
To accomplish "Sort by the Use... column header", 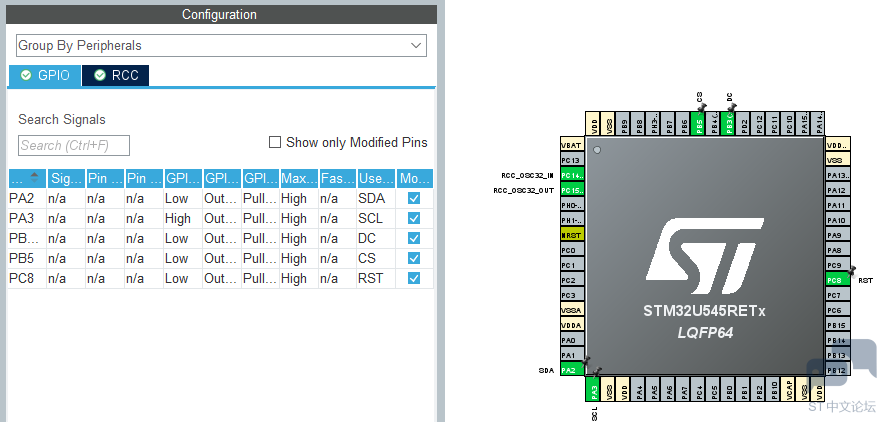I will (376, 179).
